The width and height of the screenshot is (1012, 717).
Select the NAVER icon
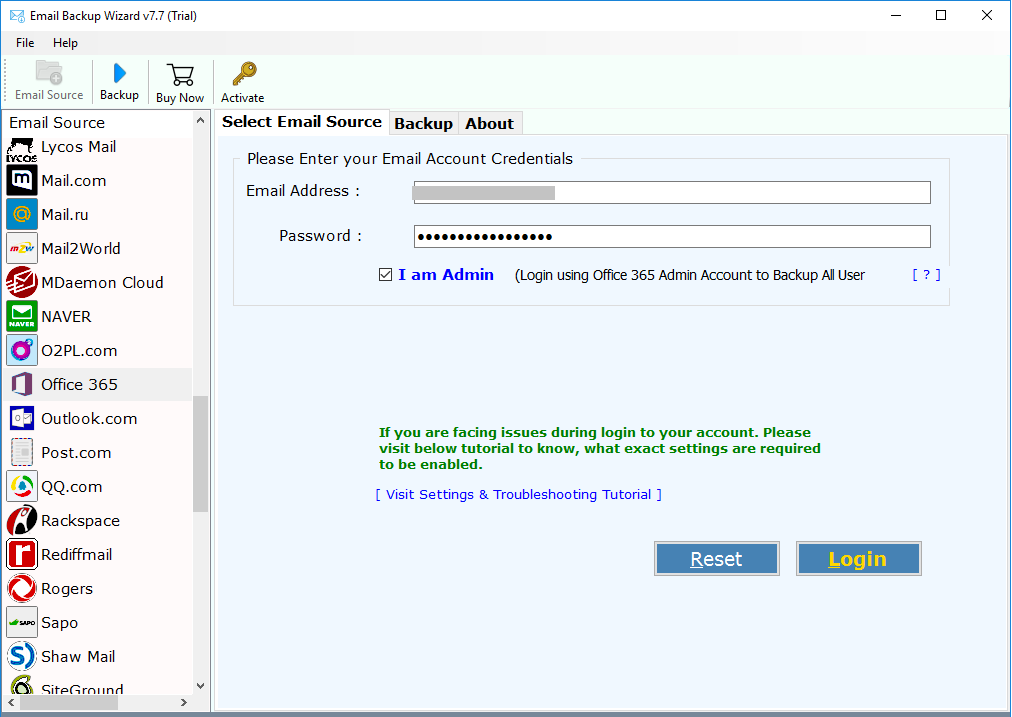22,316
